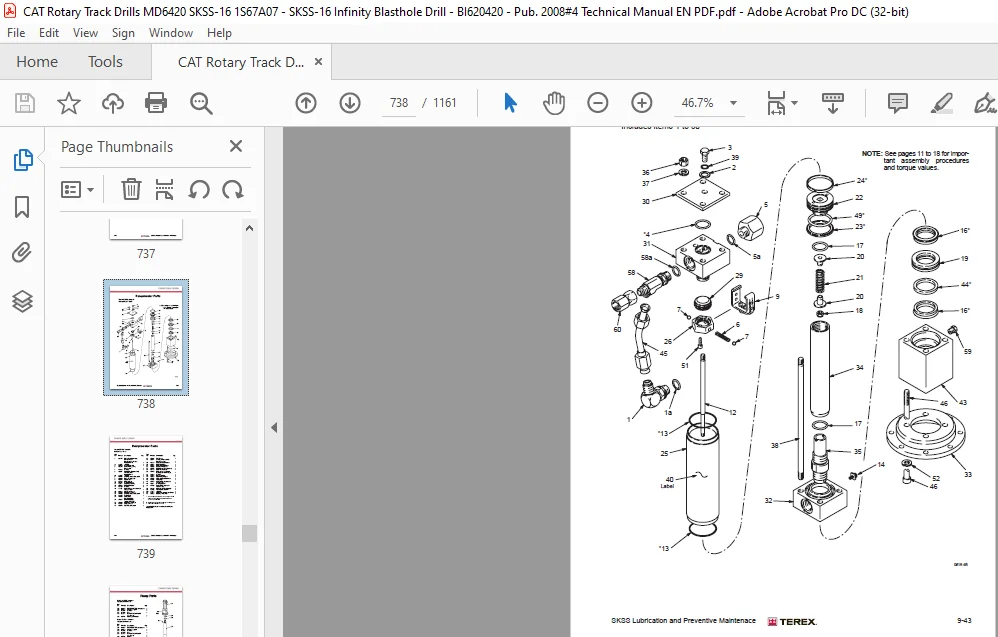Click the NOTE text about assembly procedures
This screenshot has width=998, height=637.
pos(915,160)
